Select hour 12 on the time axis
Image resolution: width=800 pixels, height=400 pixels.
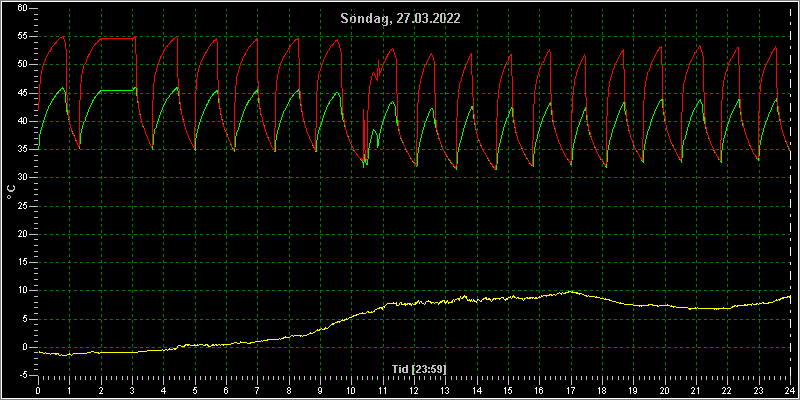414,389
